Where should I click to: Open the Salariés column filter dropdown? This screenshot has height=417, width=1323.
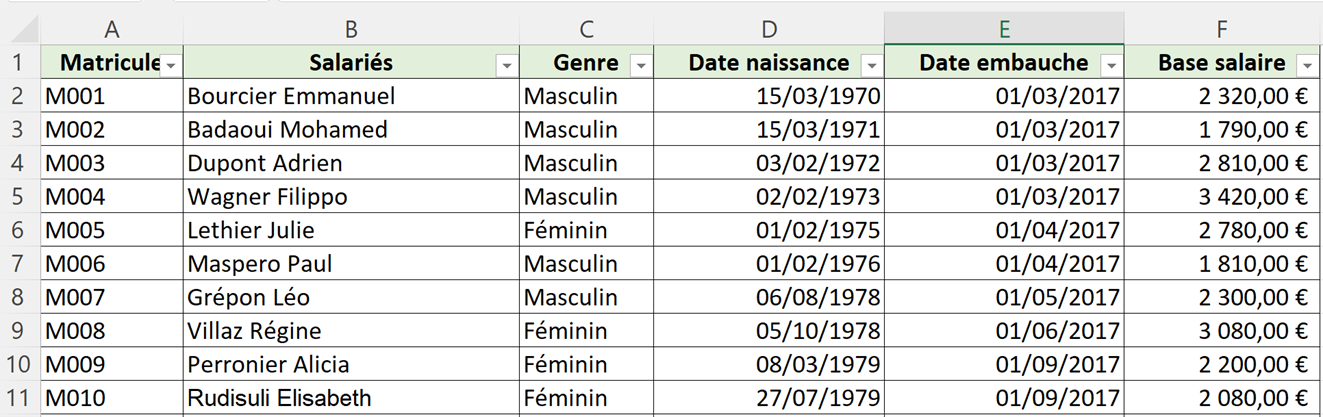click(x=507, y=66)
